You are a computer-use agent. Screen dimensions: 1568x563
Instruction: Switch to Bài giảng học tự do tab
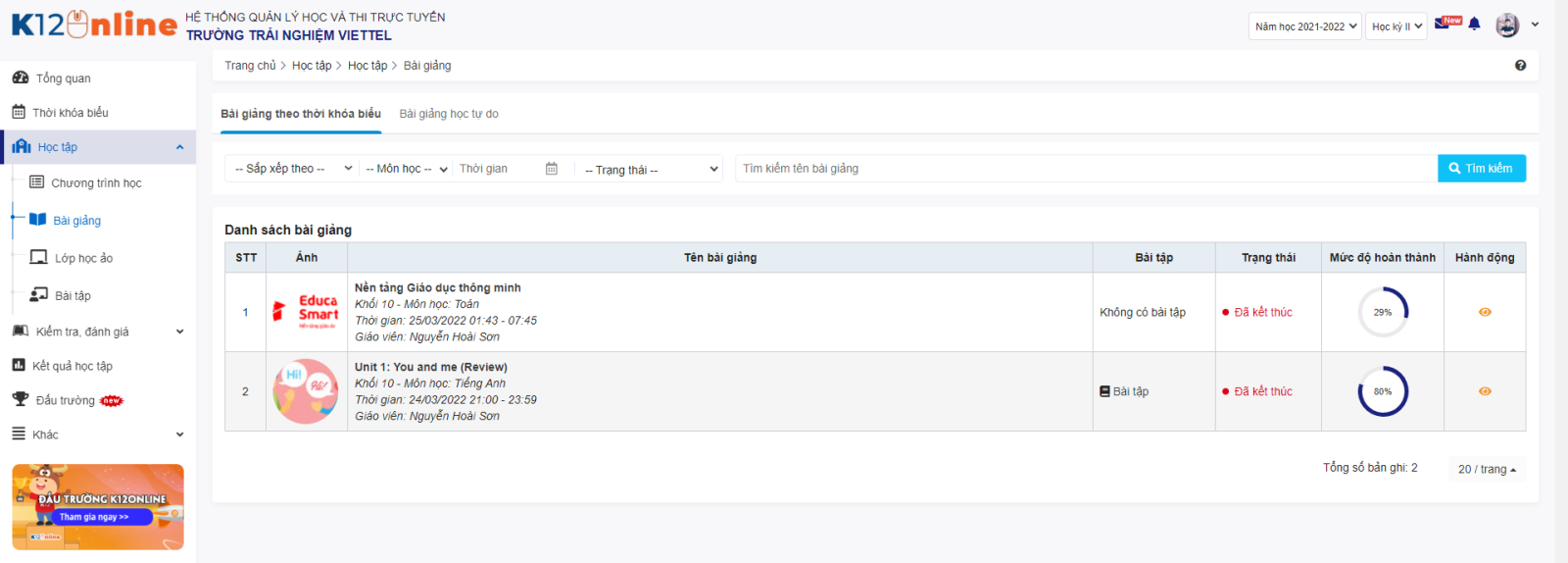click(449, 114)
